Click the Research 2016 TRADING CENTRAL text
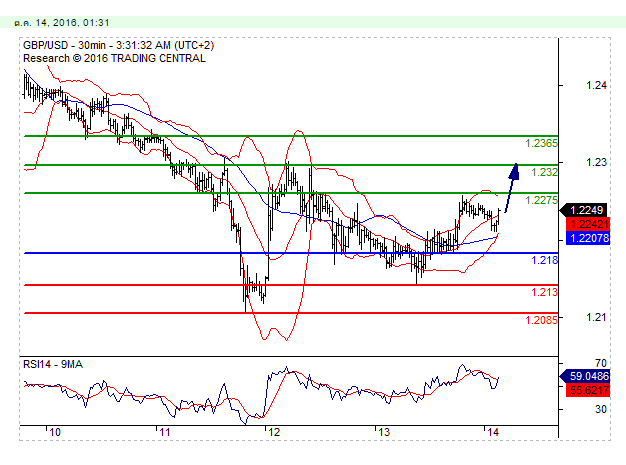 [x=114, y=58]
